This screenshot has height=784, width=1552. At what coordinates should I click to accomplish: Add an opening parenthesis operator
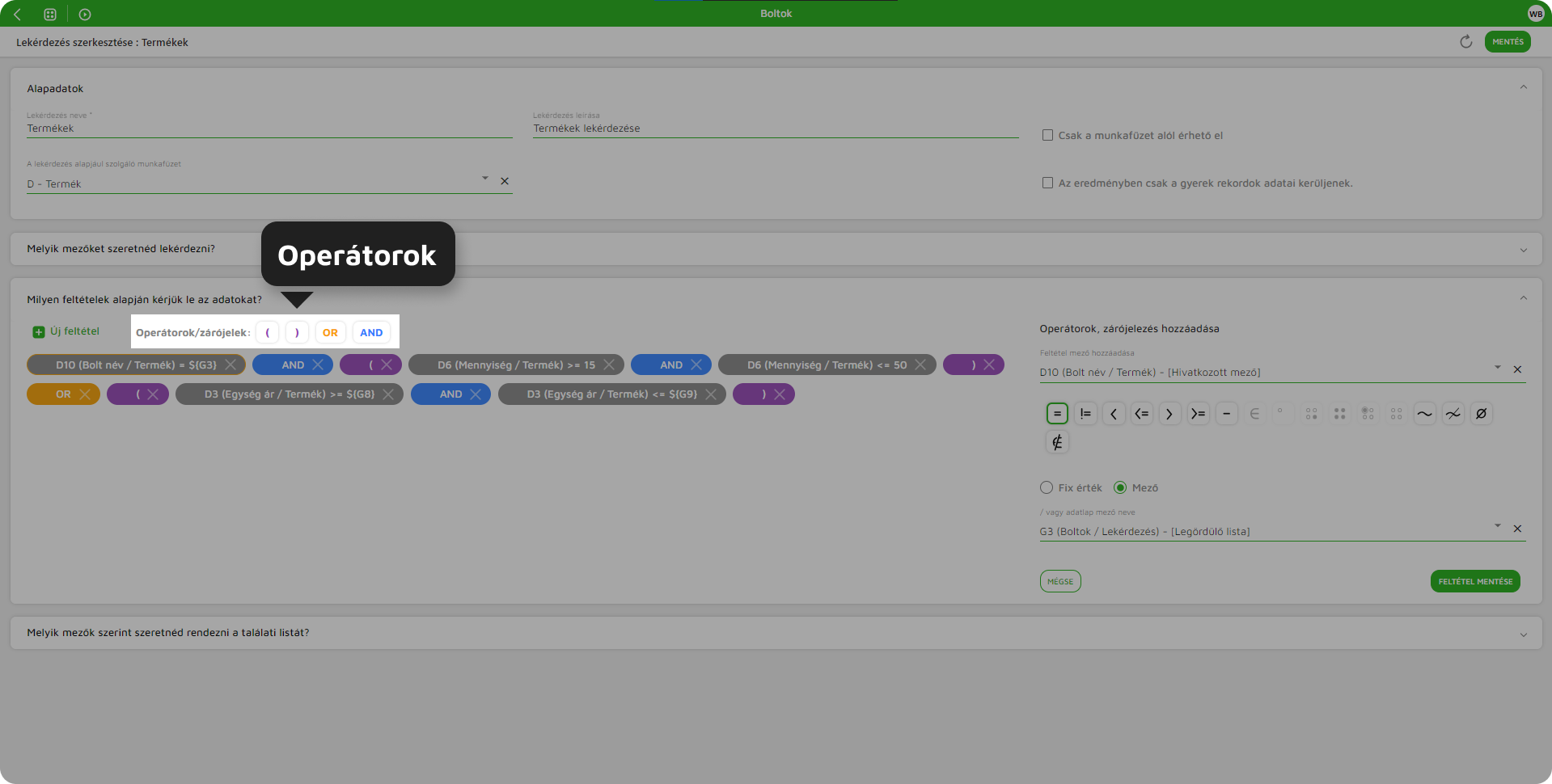(268, 332)
